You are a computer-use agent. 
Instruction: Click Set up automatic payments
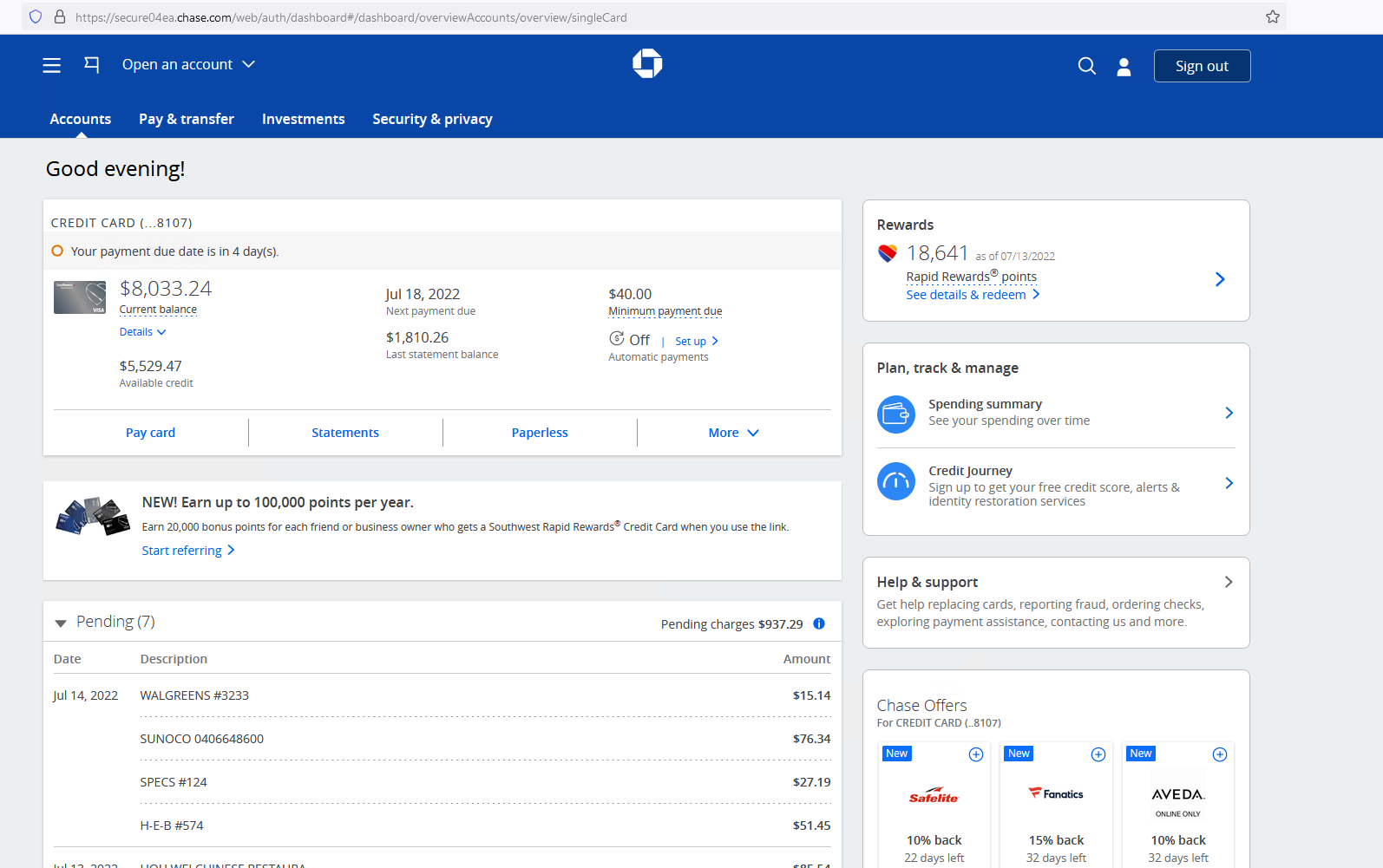[697, 342]
